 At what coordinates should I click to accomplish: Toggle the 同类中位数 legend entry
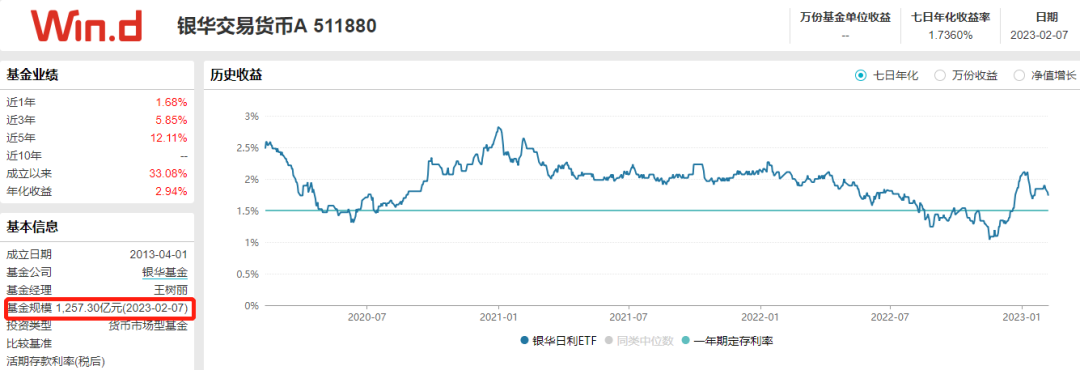[638, 340]
